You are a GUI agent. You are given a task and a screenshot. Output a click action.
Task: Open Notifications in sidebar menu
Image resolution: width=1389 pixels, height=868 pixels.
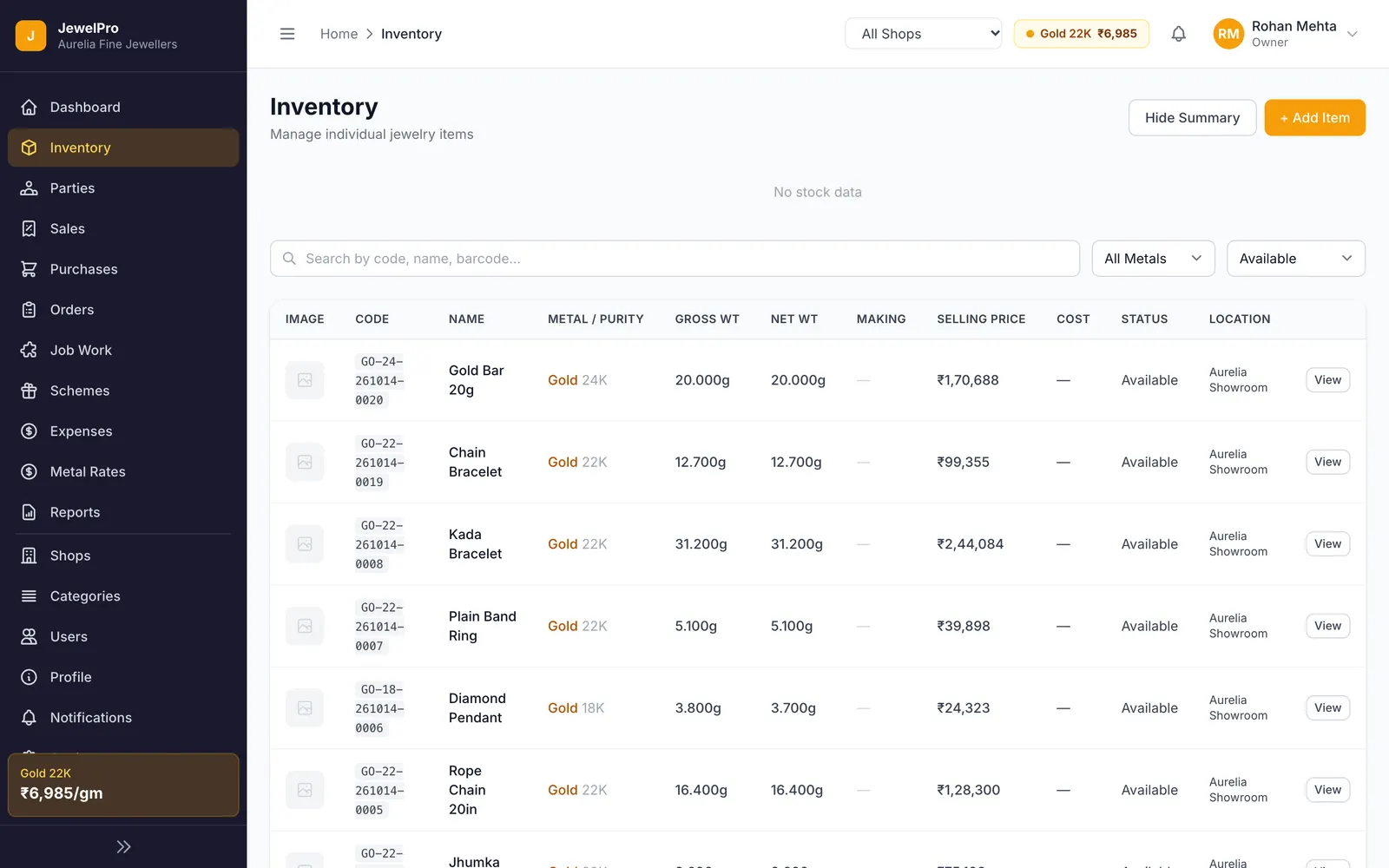pyautogui.click(x=123, y=718)
